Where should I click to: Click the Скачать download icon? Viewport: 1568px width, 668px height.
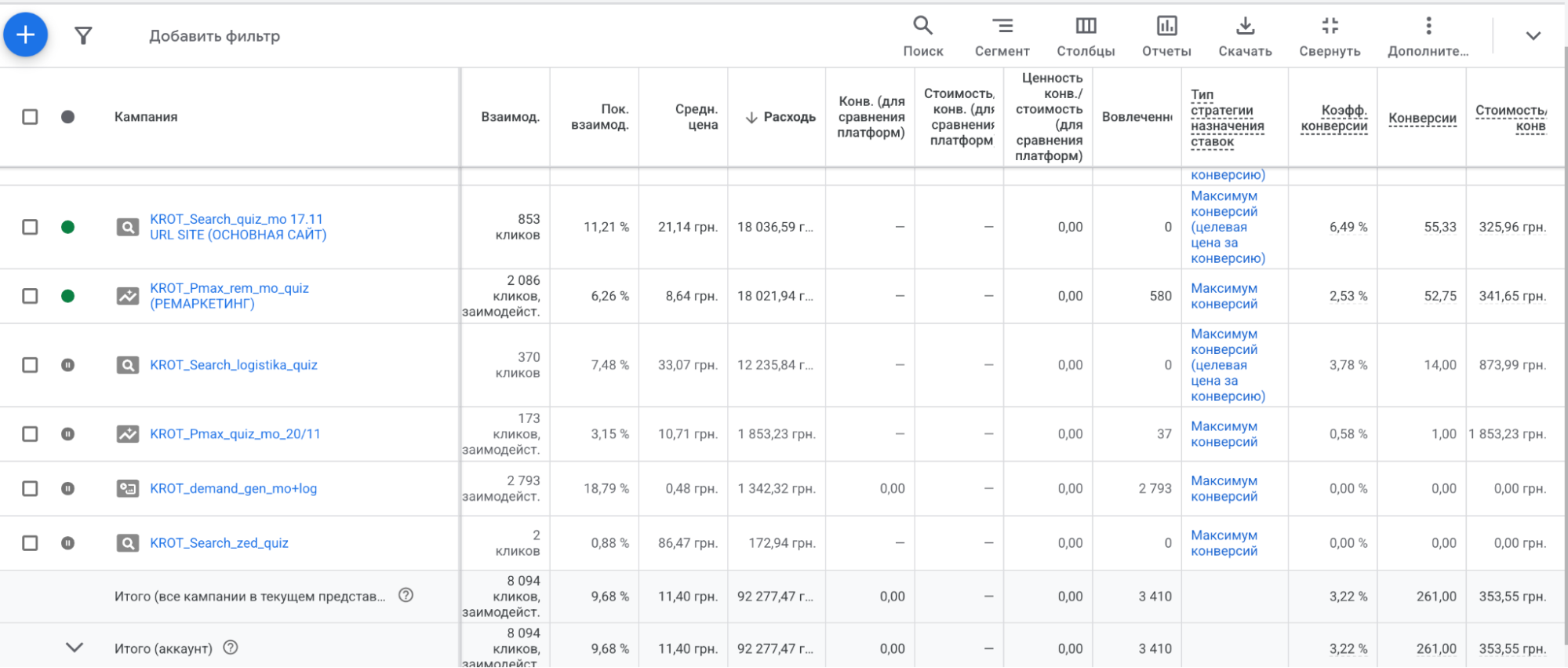pos(1245,36)
